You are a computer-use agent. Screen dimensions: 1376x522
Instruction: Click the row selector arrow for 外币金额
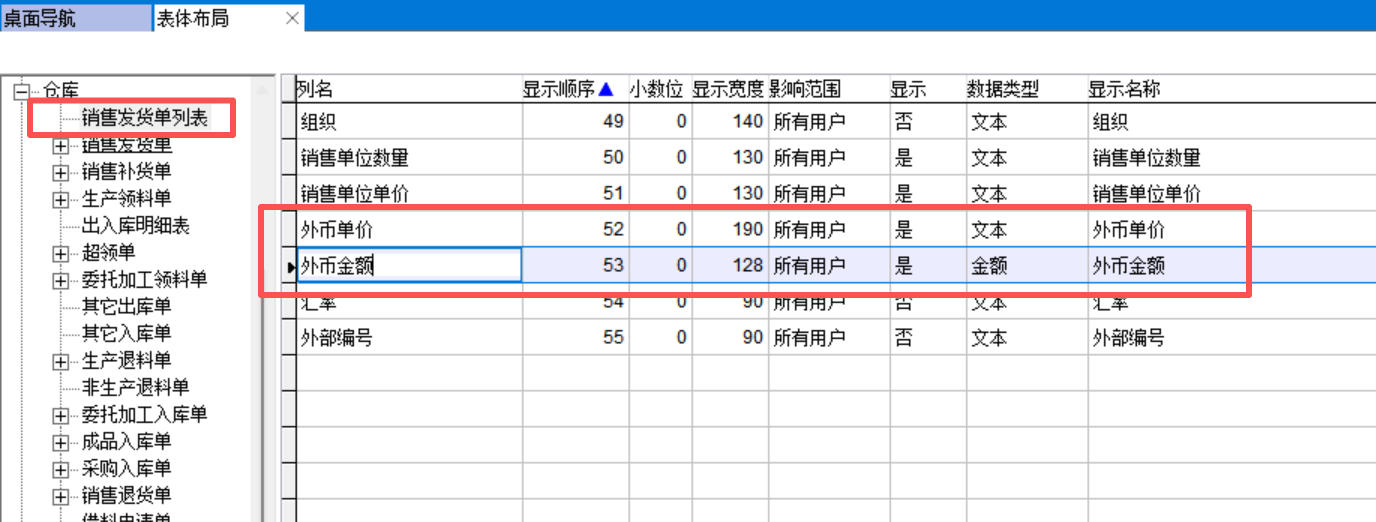click(x=289, y=266)
